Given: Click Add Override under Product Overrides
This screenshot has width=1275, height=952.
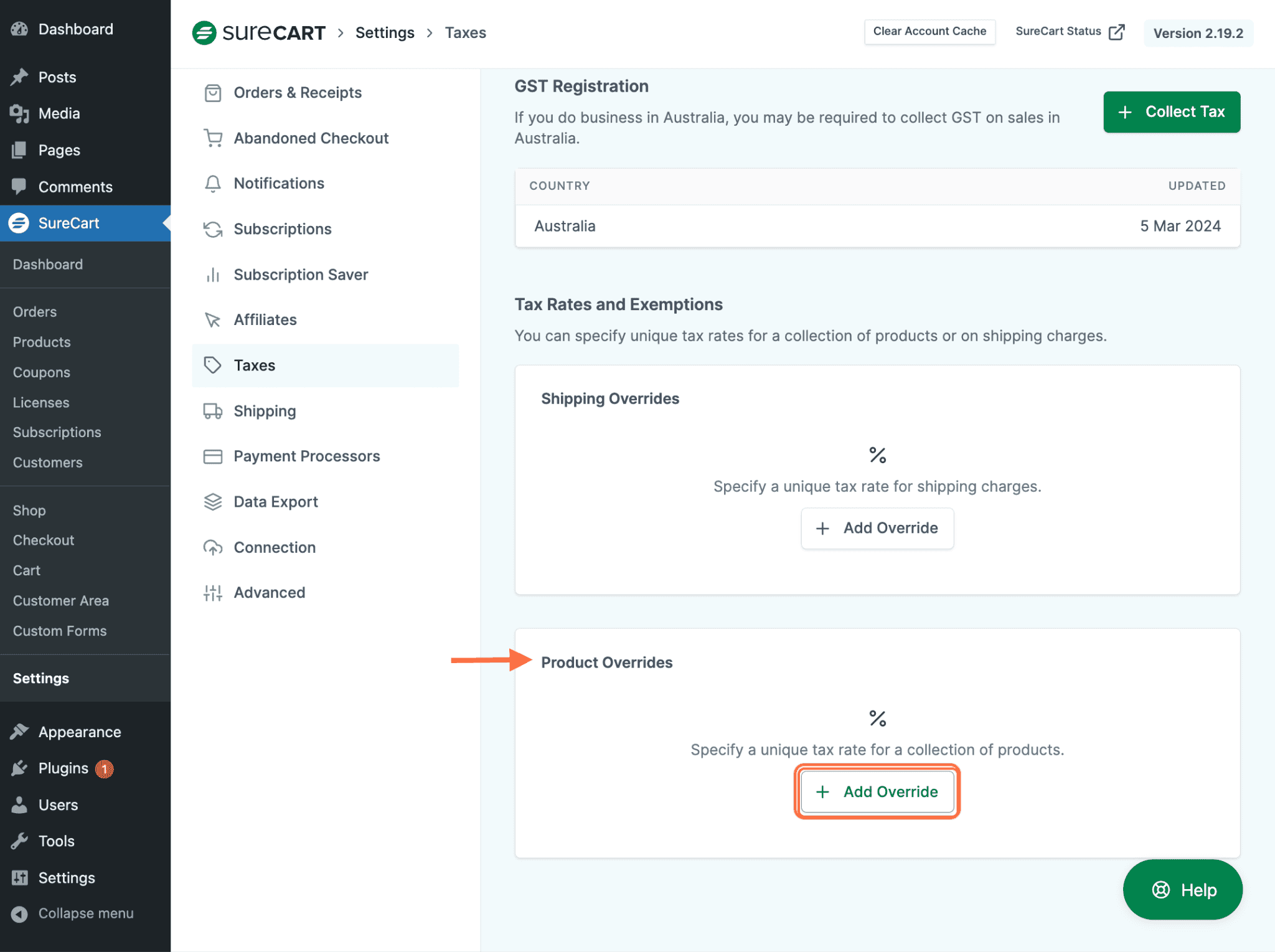Looking at the screenshot, I should [x=877, y=791].
